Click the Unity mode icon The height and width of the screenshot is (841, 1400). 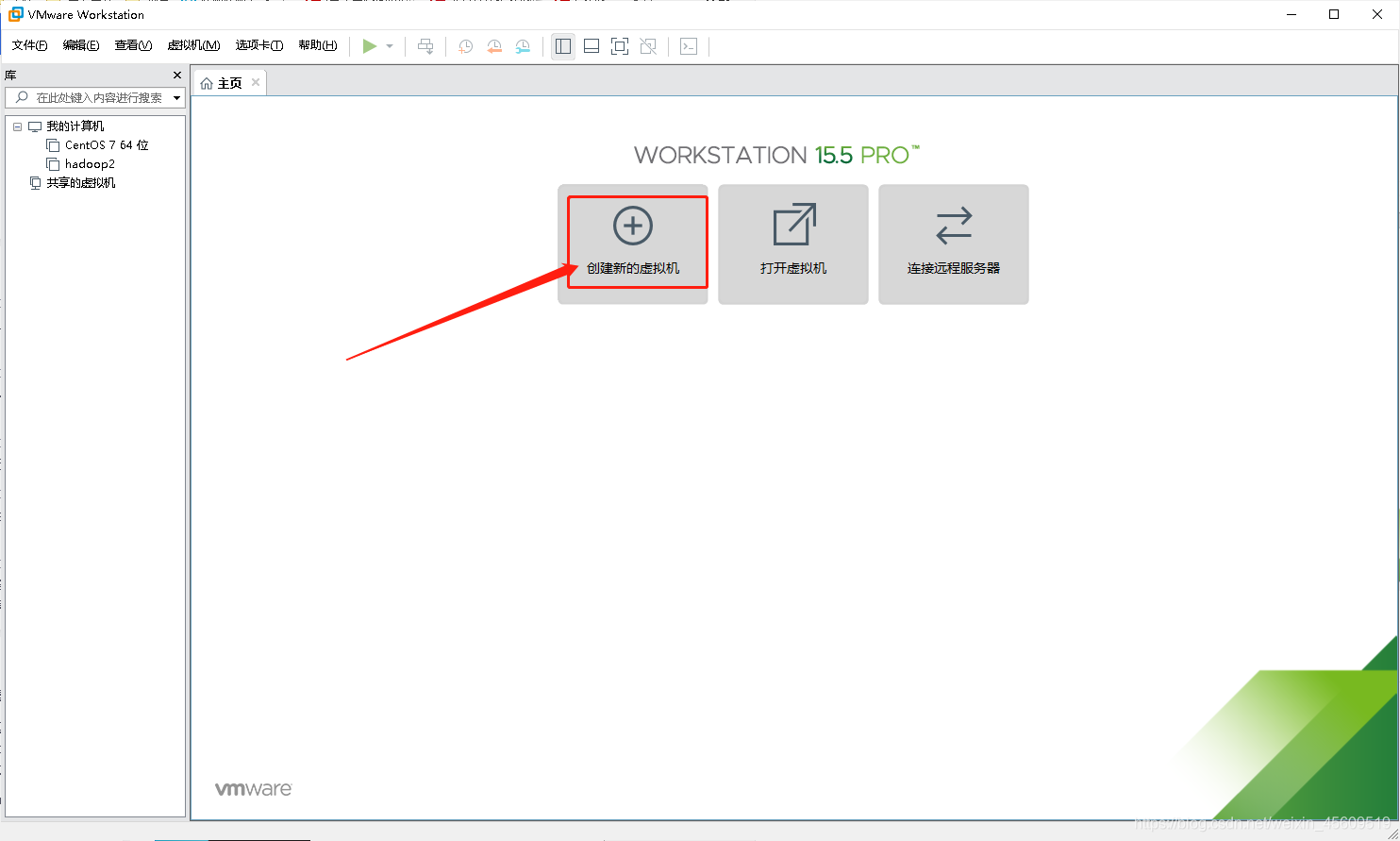point(648,46)
